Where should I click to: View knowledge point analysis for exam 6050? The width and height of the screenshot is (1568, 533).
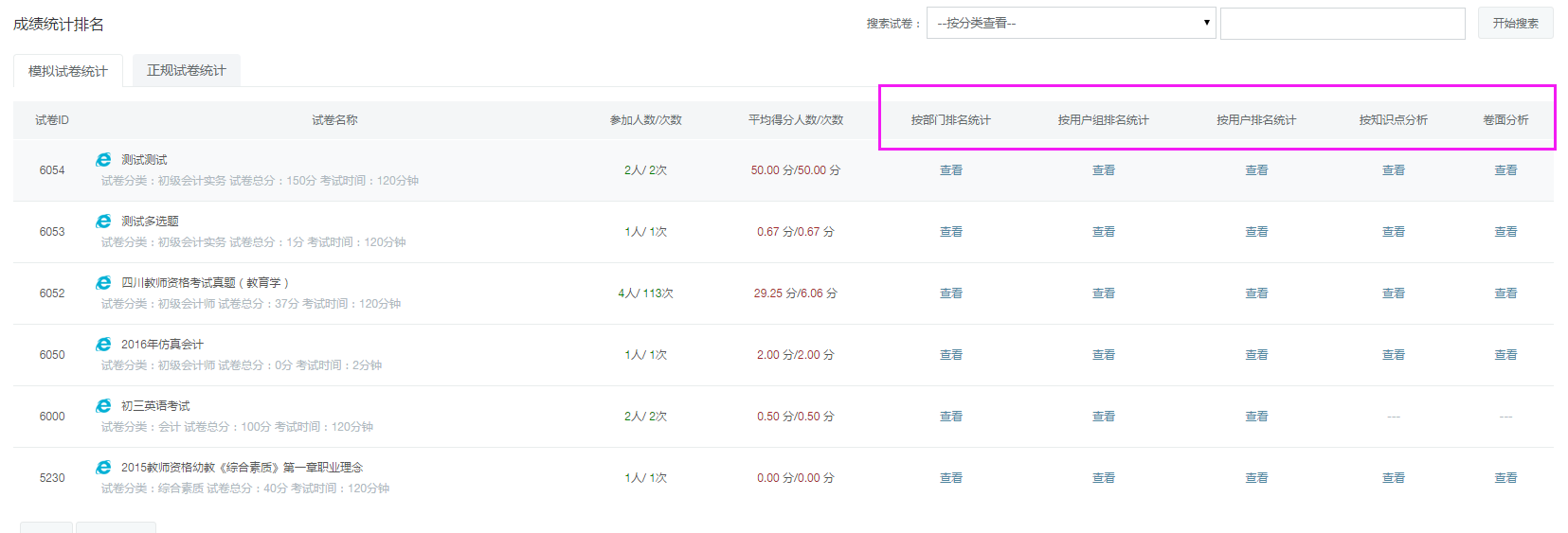click(1393, 355)
